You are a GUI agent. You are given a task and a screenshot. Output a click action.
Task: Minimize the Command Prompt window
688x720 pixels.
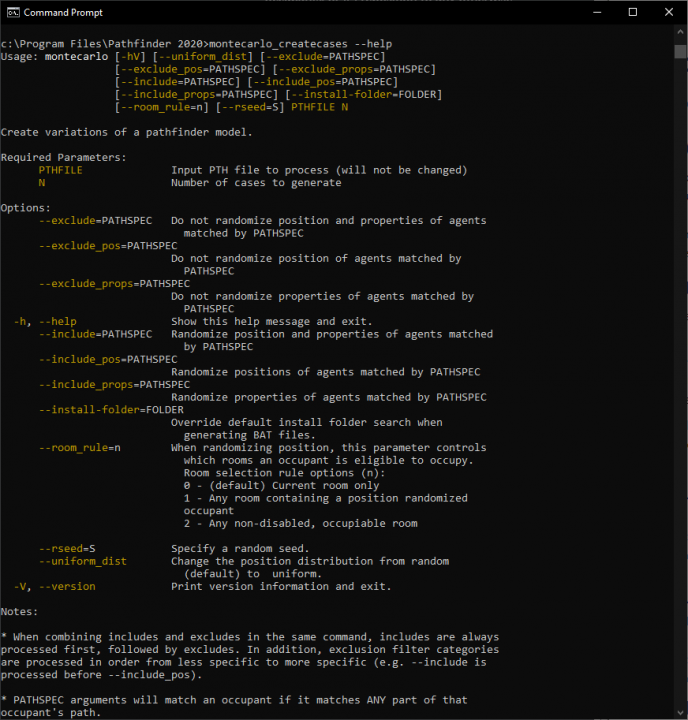pyautogui.click(x=597, y=12)
